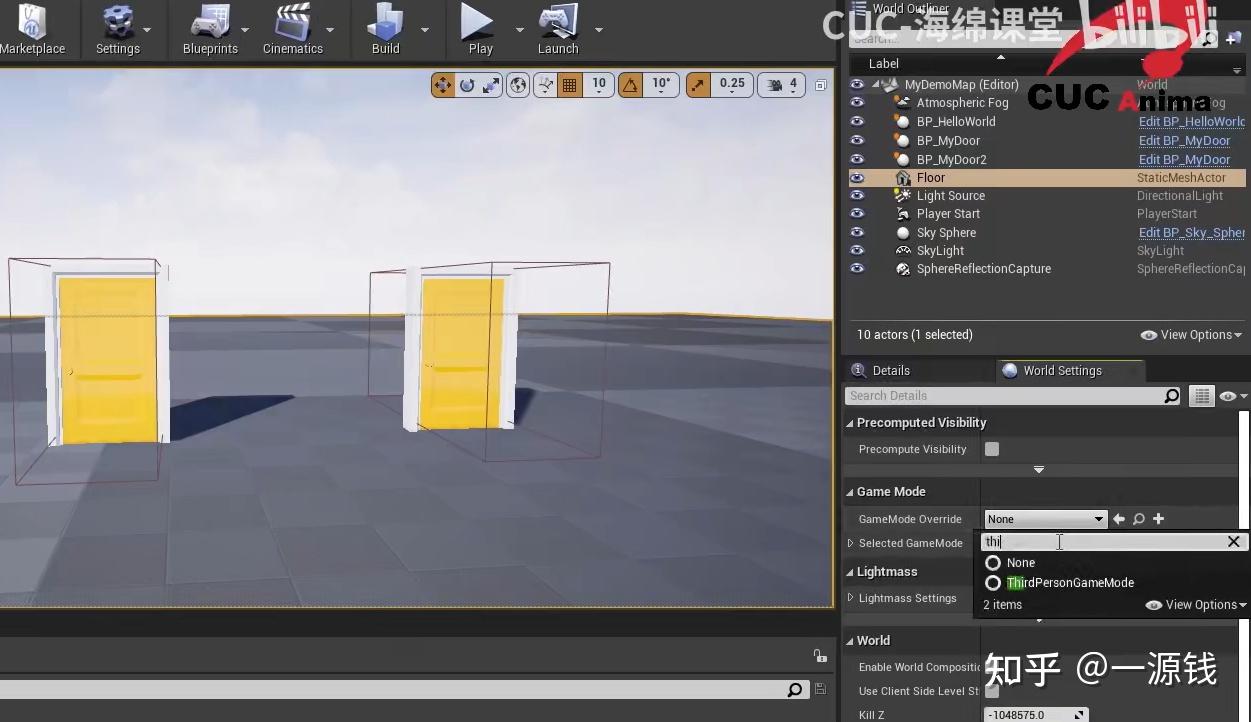Open Build options dropdown arrow
Viewport: 1251px width, 722px height.
tap(424, 30)
